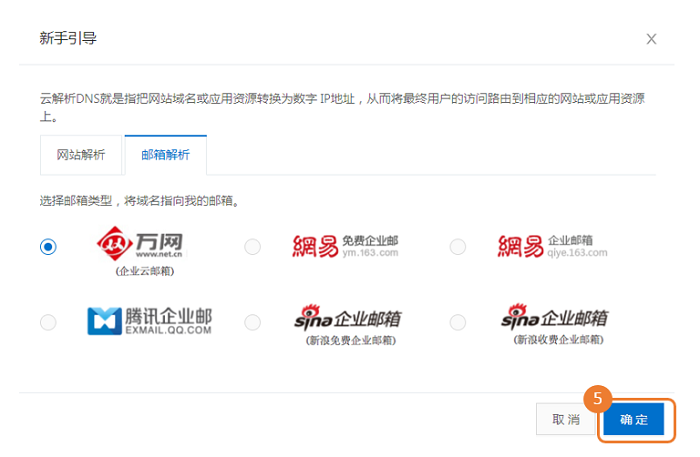Close the 新手引导 dialog with the X

point(651,39)
